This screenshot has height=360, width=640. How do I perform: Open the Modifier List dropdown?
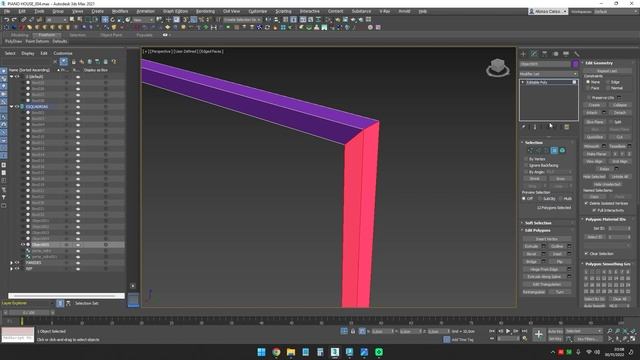coord(549,74)
